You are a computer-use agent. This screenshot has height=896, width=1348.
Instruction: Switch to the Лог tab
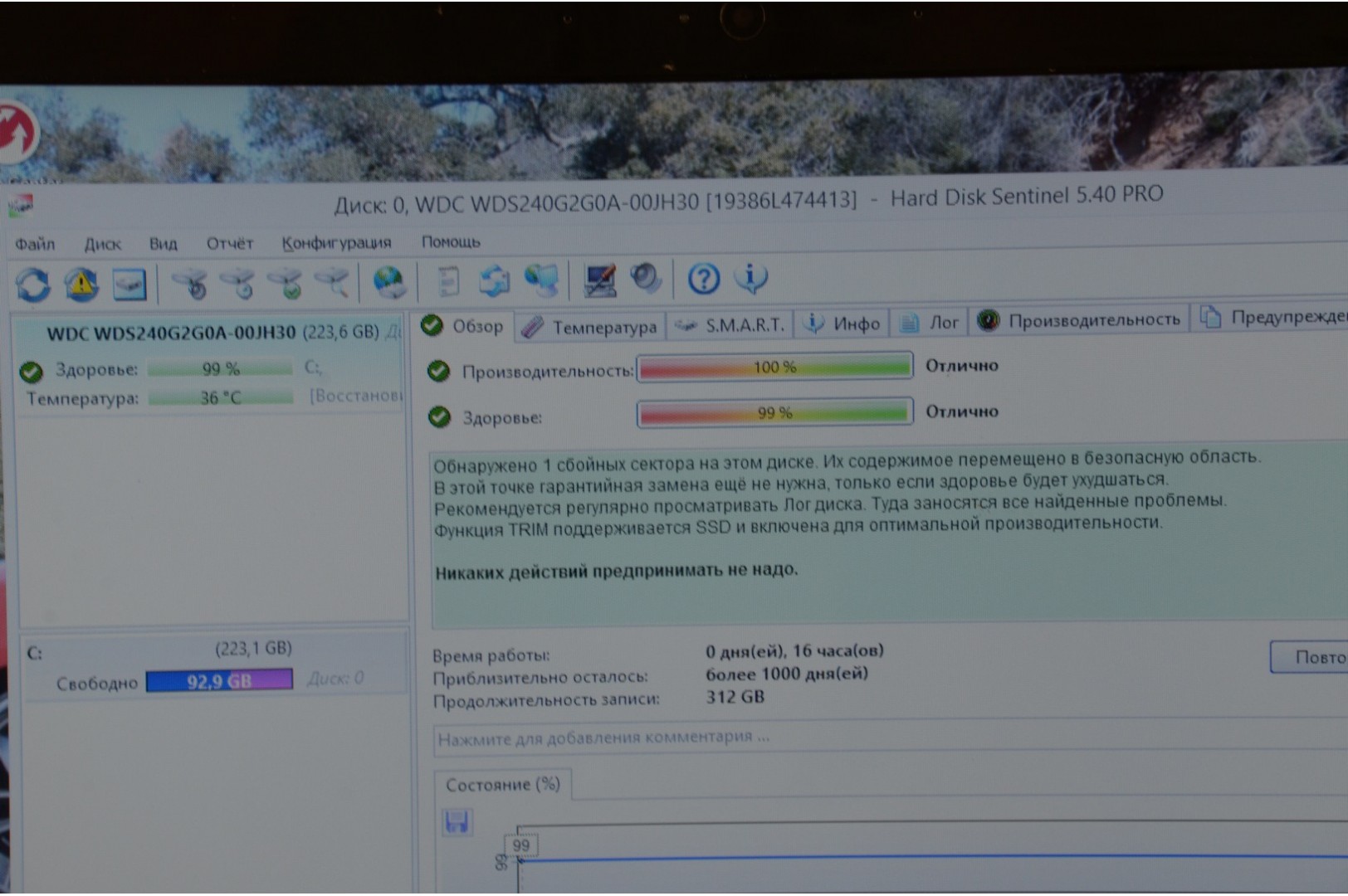pyautogui.click(x=930, y=322)
